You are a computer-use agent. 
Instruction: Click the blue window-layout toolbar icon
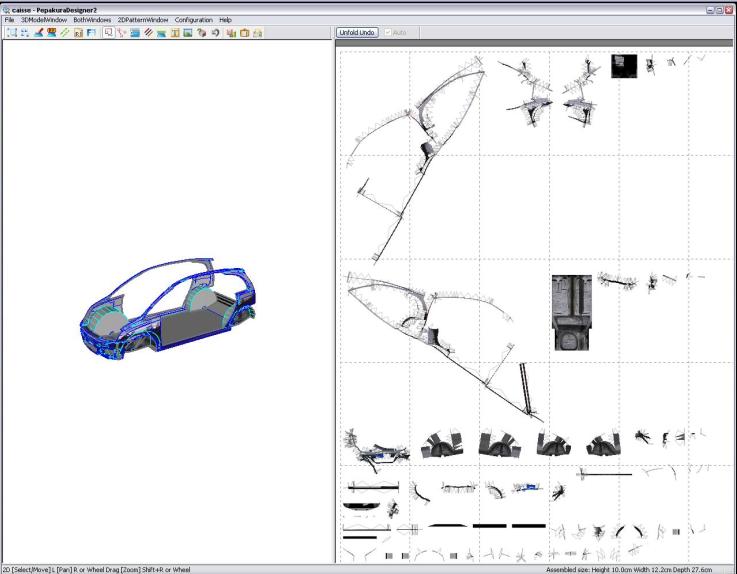tap(135, 32)
